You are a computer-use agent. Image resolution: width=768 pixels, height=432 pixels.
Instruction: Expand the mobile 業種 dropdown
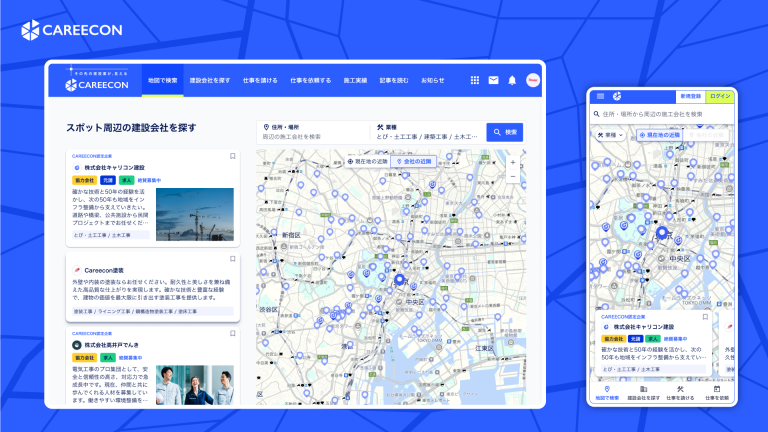(x=610, y=135)
